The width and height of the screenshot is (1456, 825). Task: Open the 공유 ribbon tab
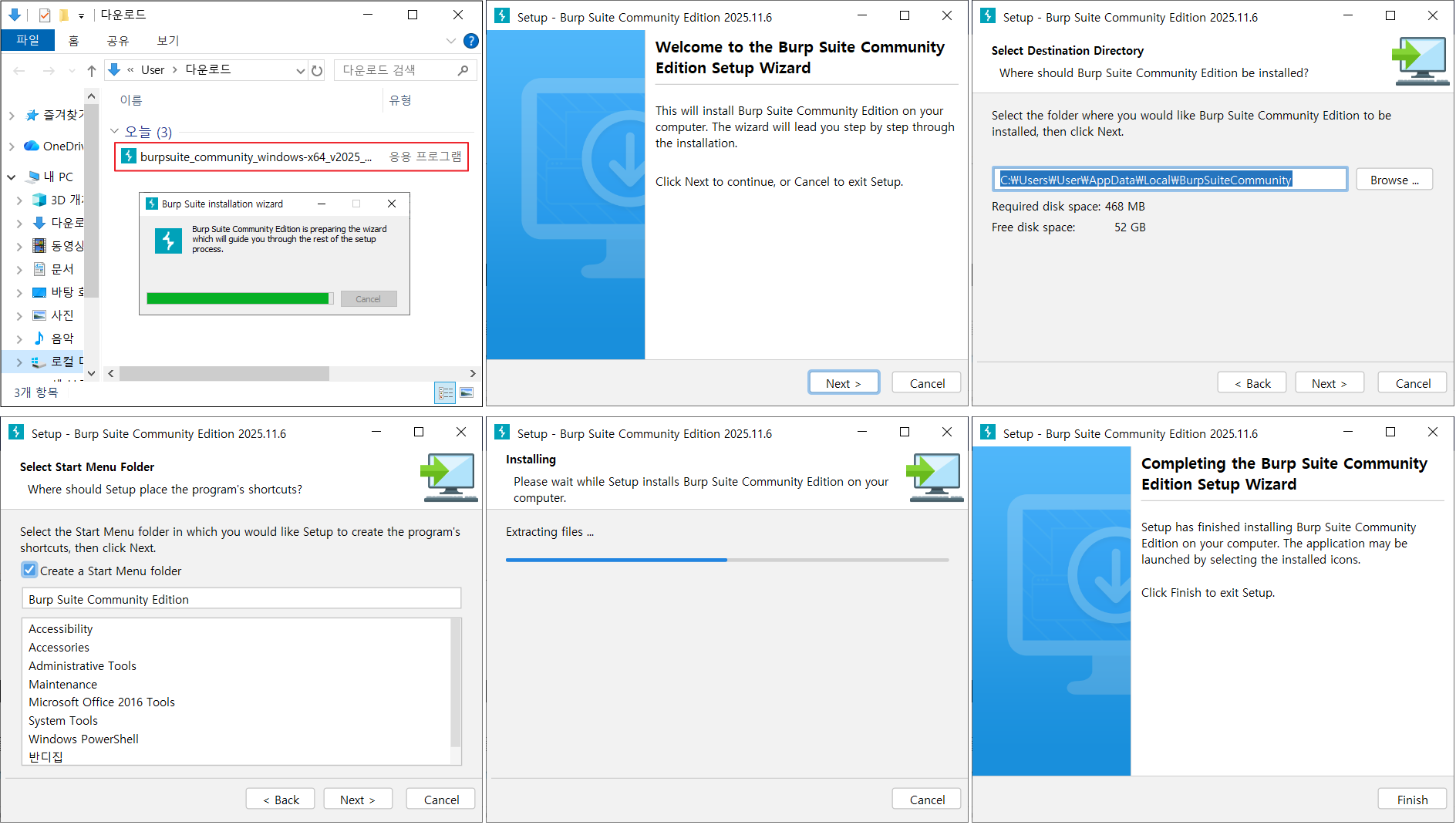pyautogui.click(x=118, y=40)
